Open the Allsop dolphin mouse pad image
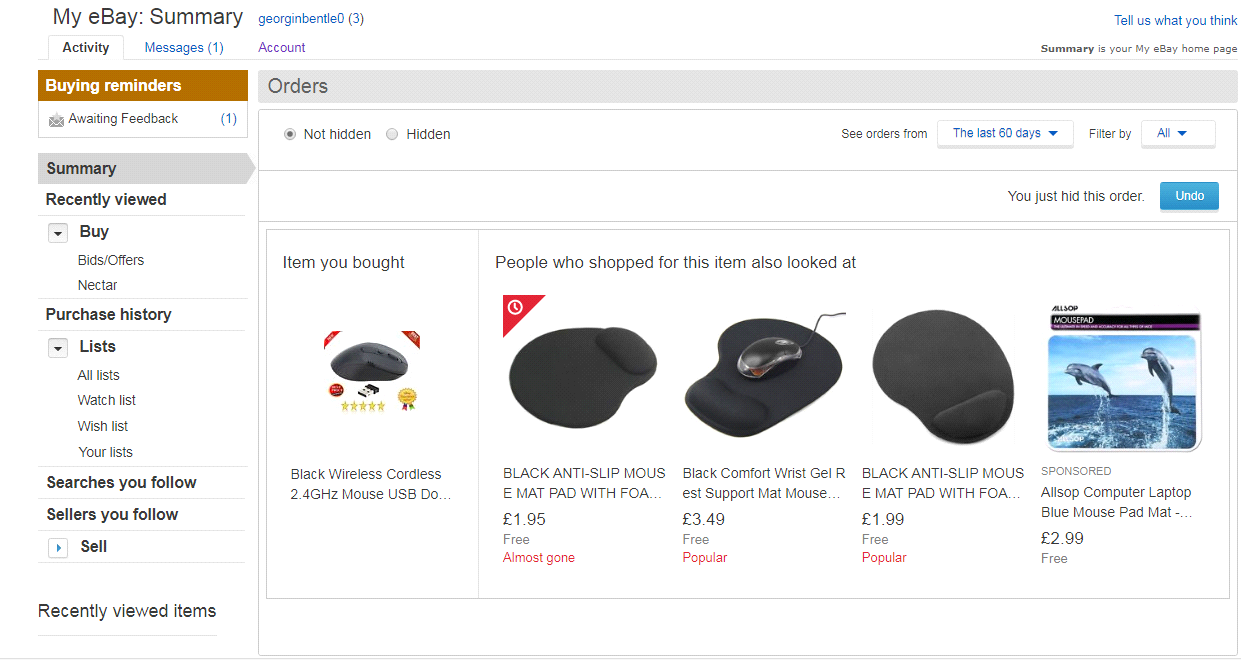 point(1121,378)
